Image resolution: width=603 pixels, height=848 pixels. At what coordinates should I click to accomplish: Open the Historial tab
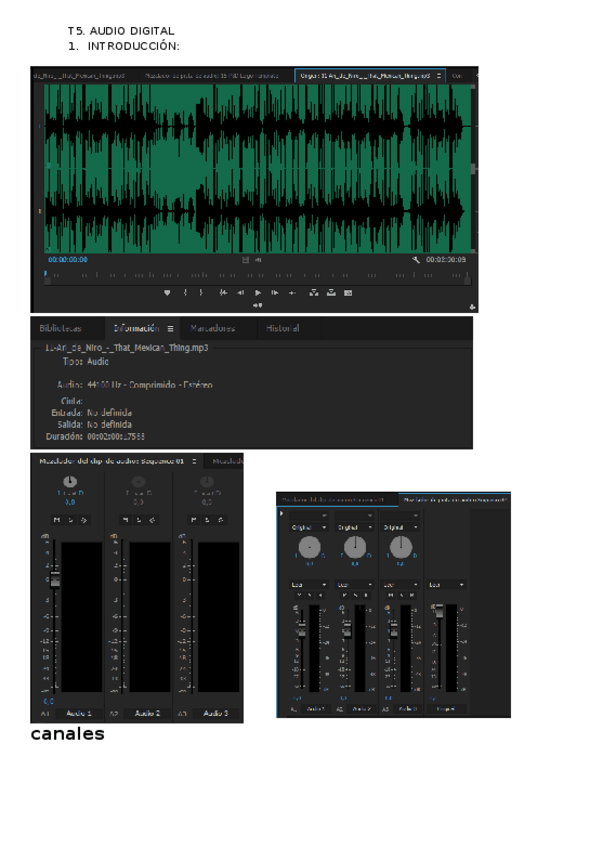click(x=282, y=328)
